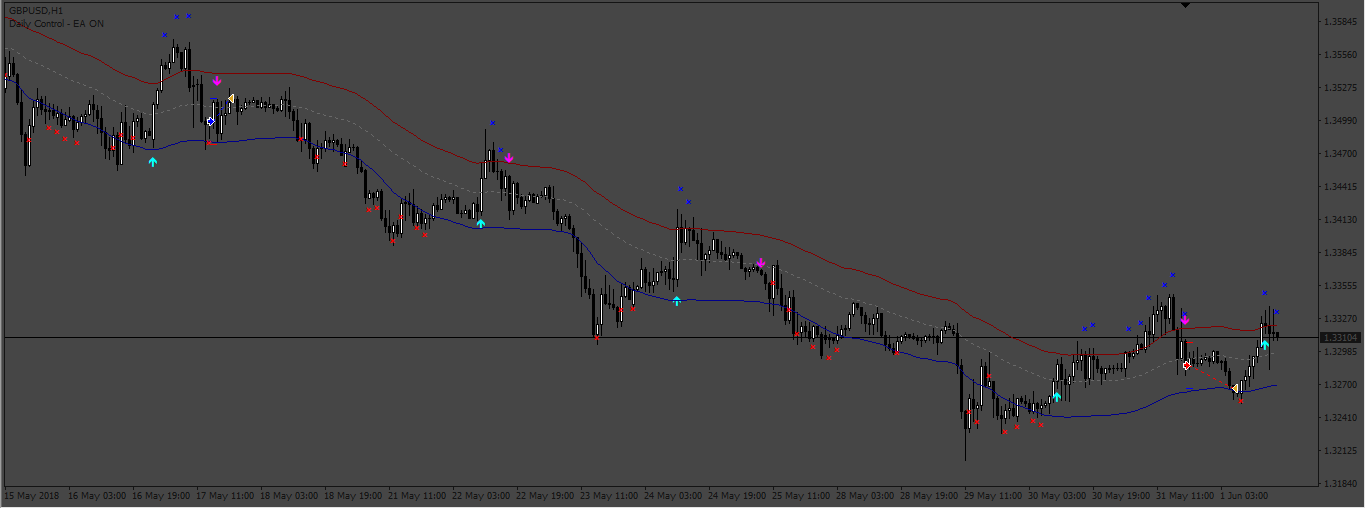Click the blue trade-open marker on 17 May

coord(211,121)
